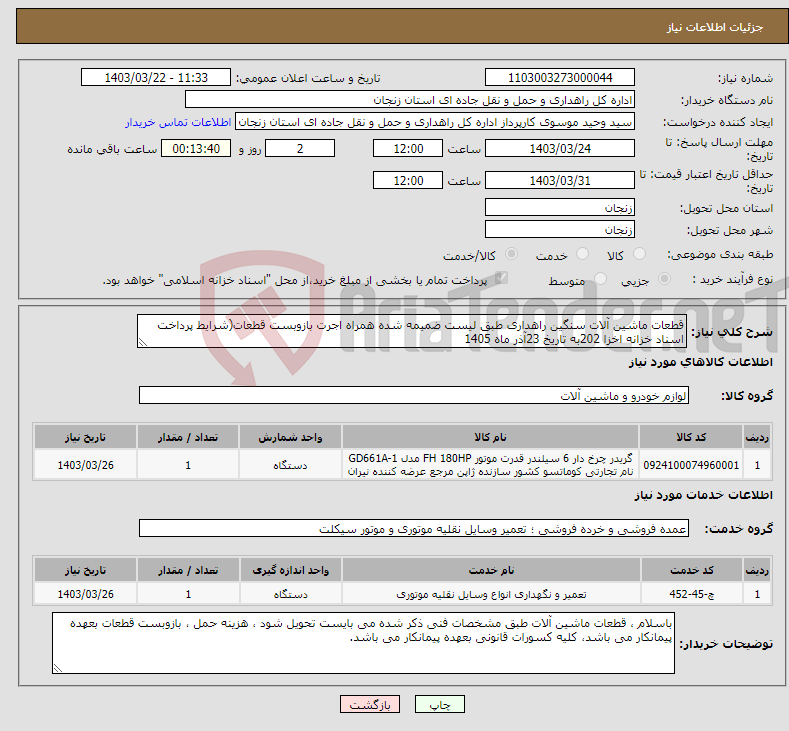Click the remaining time 00:13:40 field
789x731 pixels.
[x=196, y=148]
